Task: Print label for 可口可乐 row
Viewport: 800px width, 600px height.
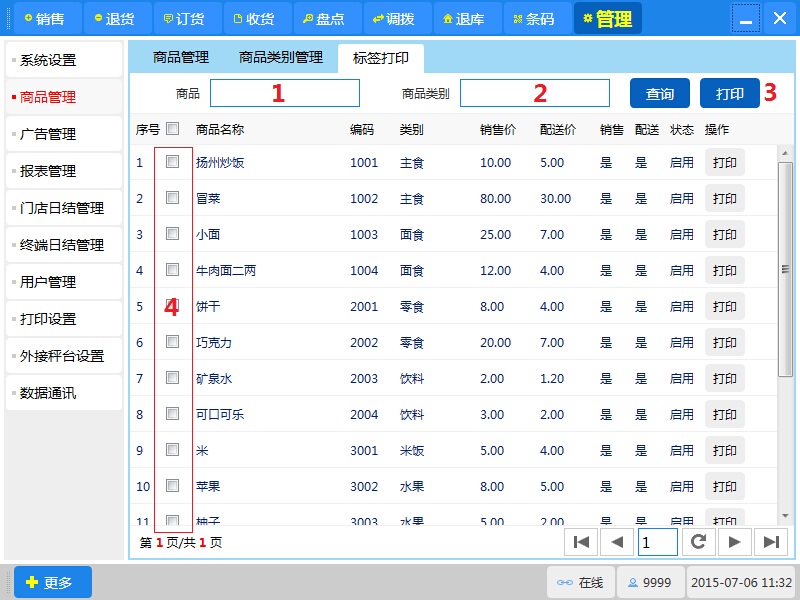Action: [724, 414]
